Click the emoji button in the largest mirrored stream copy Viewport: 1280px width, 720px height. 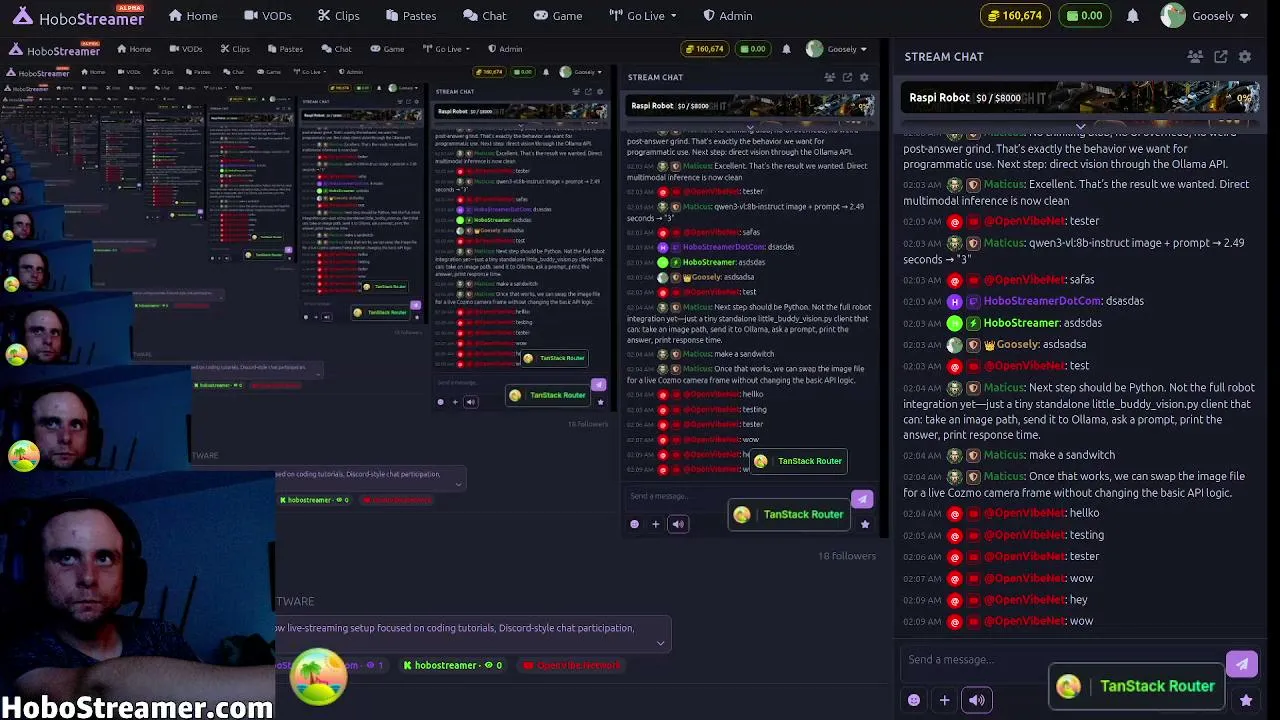pyautogui.click(x=634, y=524)
